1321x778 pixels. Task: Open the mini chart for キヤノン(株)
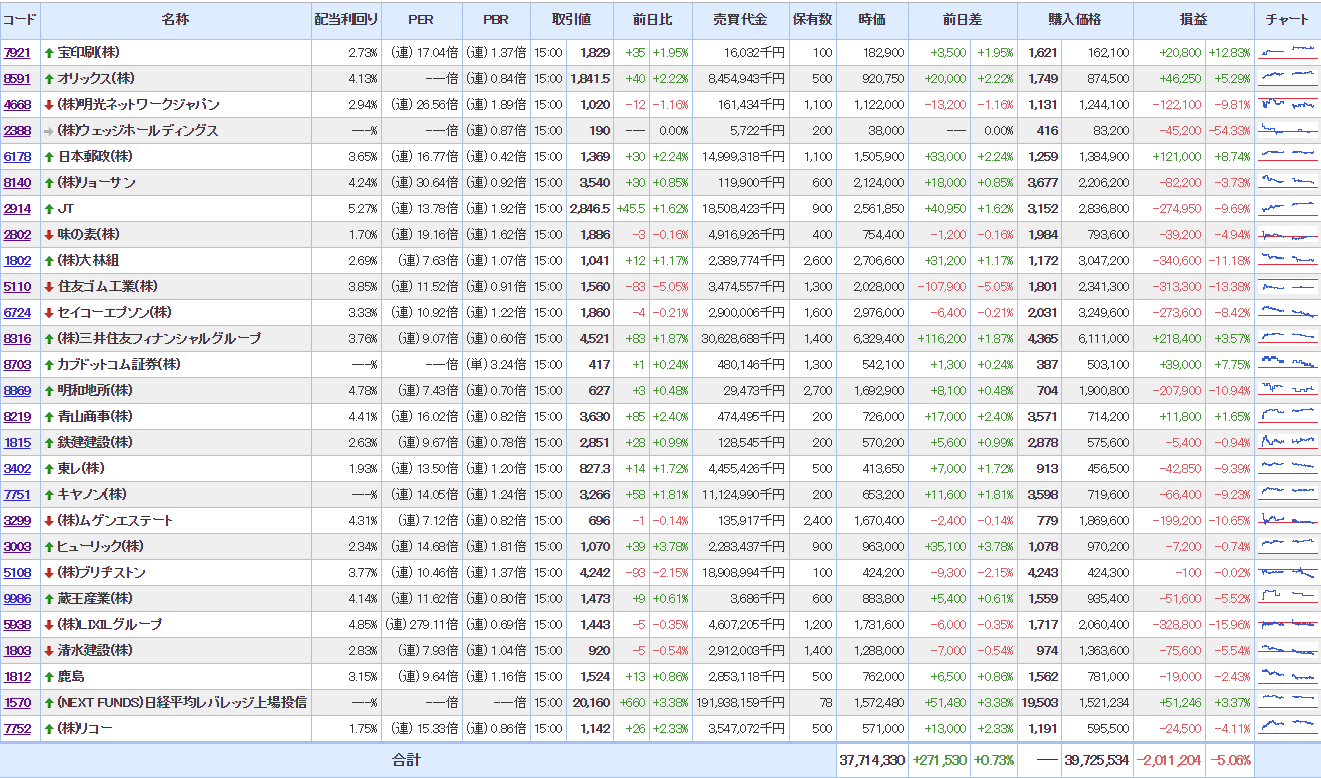1287,494
